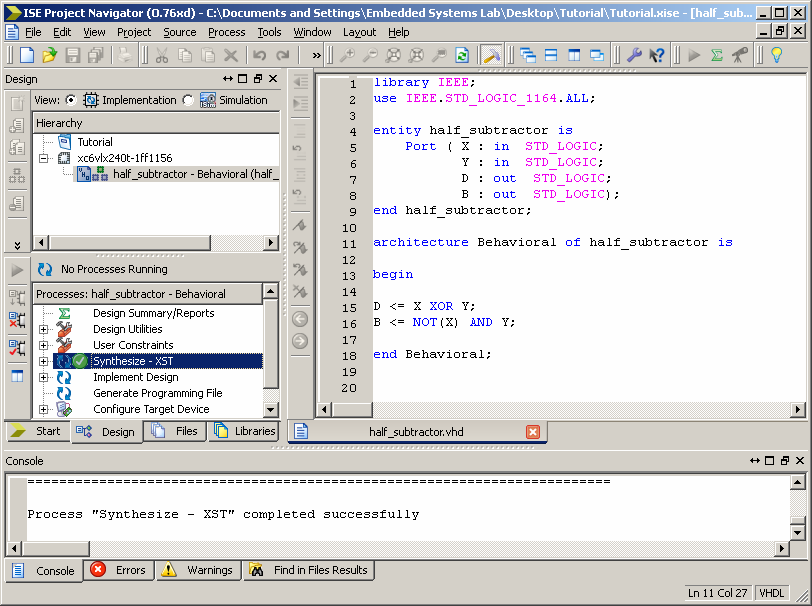Image resolution: width=812 pixels, height=606 pixels.
Task: Click the Open project folder icon
Action: (x=50, y=56)
